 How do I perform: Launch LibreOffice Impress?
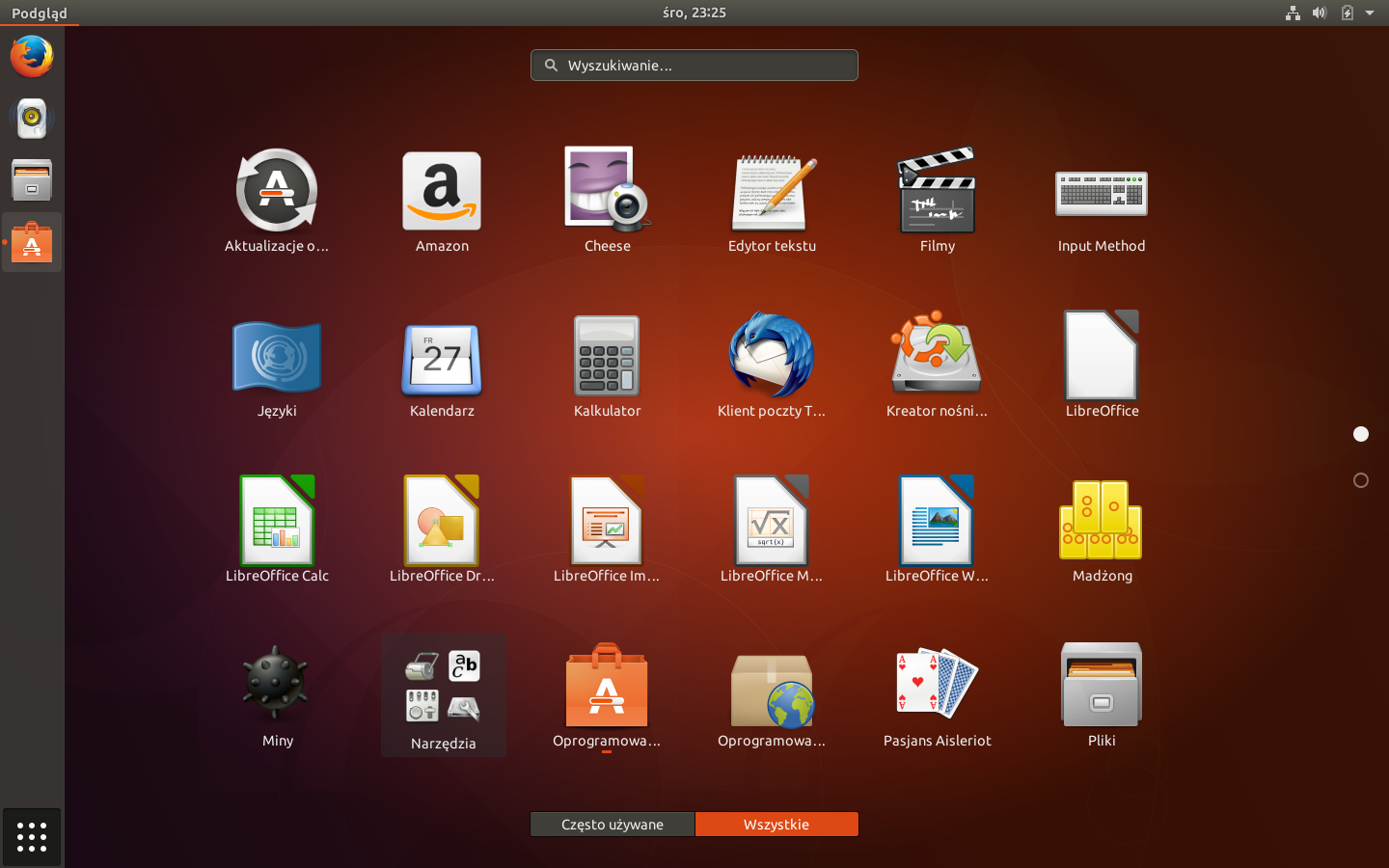(607, 530)
